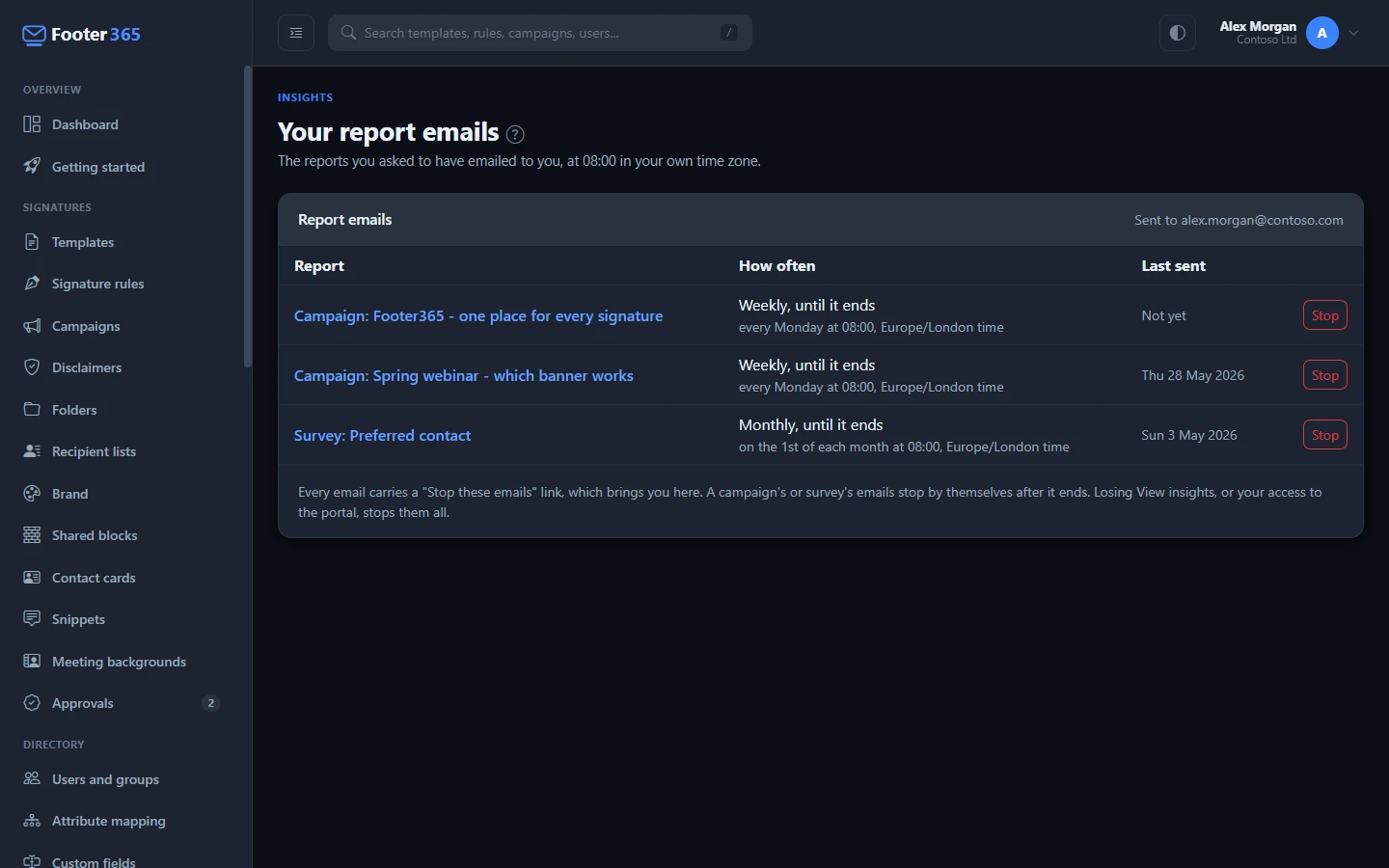1389x868 pixels.
Task: Click the 'Thu 28 May 2026' last sent cell
Action: click(x=1193, y=375)
